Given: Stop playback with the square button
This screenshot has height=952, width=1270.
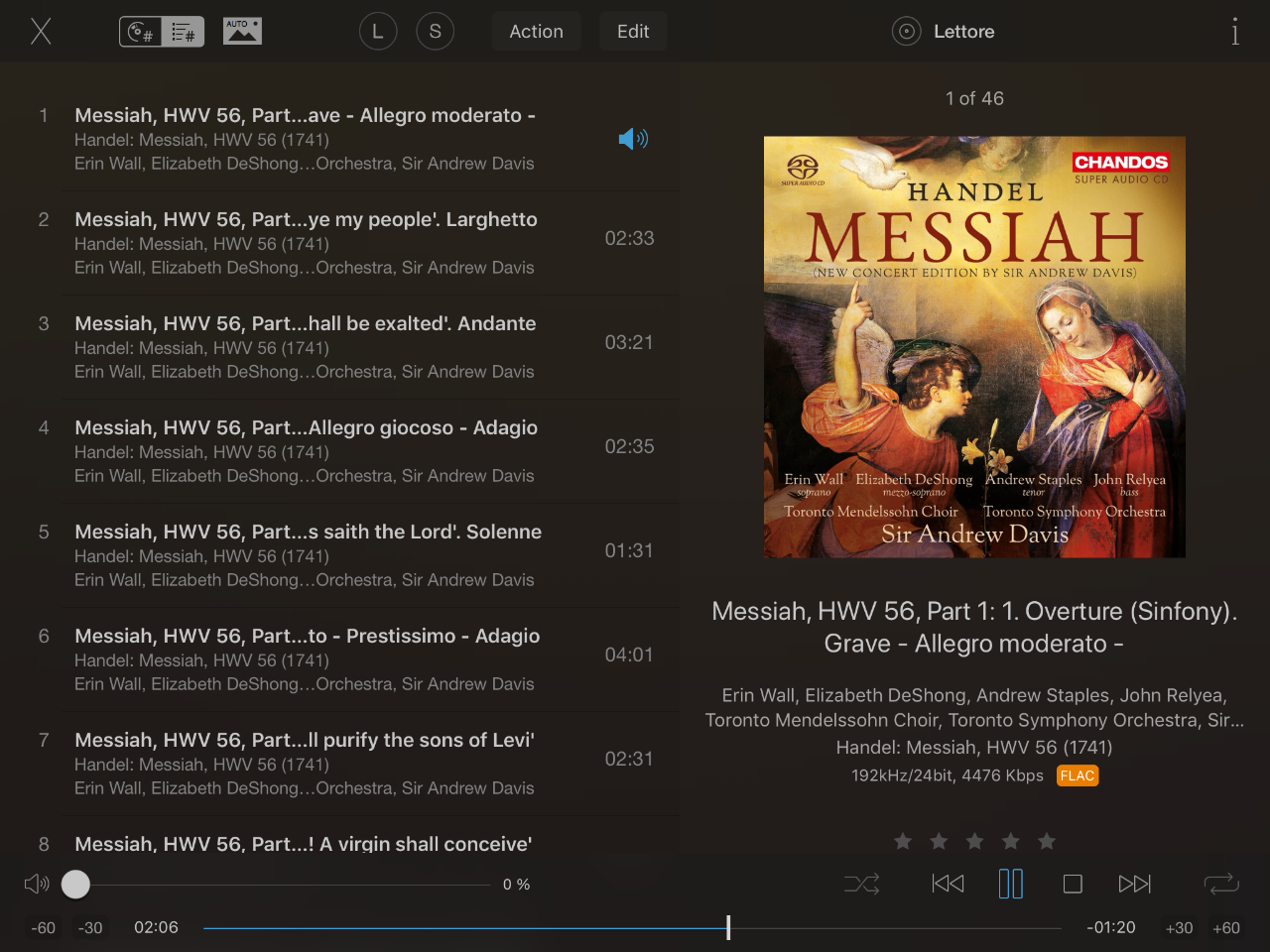Looking at the screenshot, I should pos(1073,884).
